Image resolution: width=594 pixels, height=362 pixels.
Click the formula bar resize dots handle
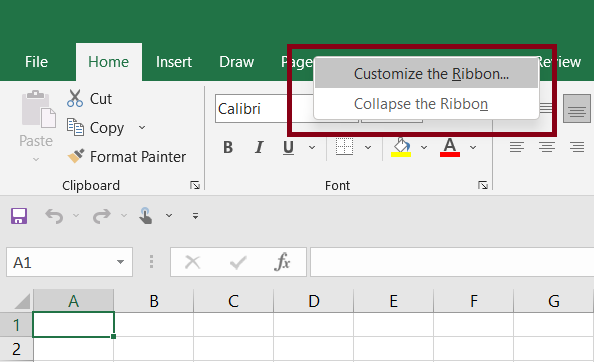click(x=152, y=262)
